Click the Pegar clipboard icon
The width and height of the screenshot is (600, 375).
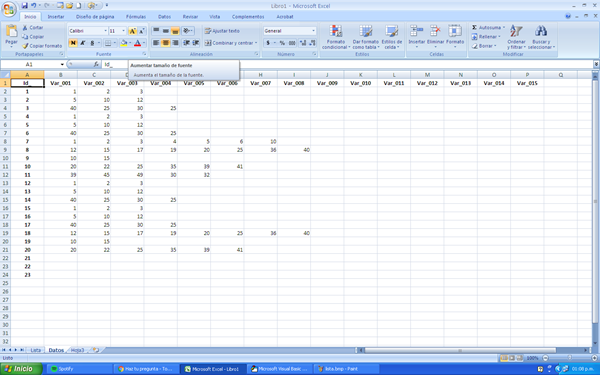12,31
